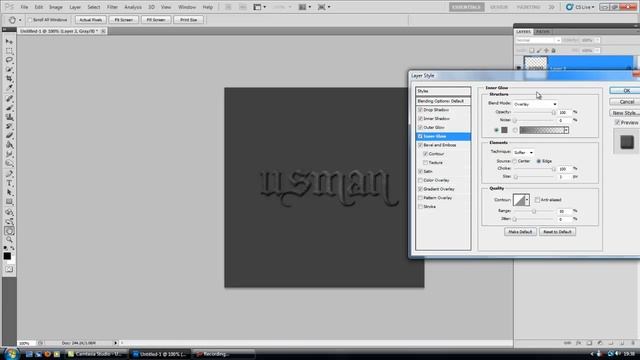Viewport: 640px width, 360px height.
Task: Select the Eraser tool
Action: pyautogui.click(x=9, y=135)
